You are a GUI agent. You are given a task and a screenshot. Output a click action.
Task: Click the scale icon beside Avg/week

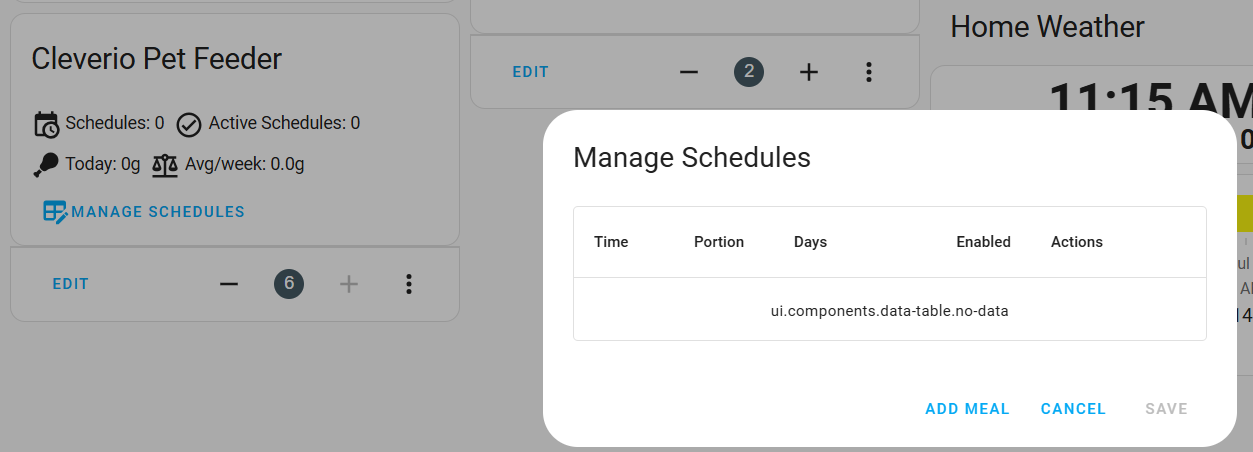point(165,165)
